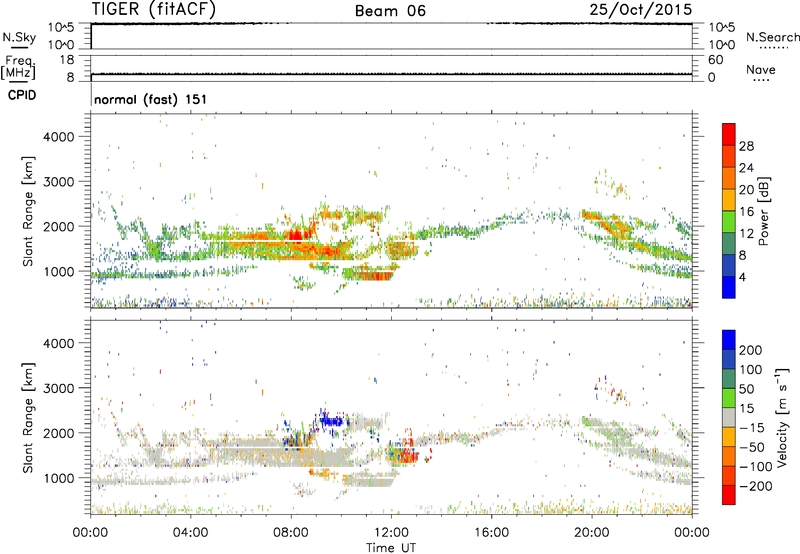800x554 pixels.
Task: Select the 1000 tick in the velocity panel
Action: coord(59,478)
